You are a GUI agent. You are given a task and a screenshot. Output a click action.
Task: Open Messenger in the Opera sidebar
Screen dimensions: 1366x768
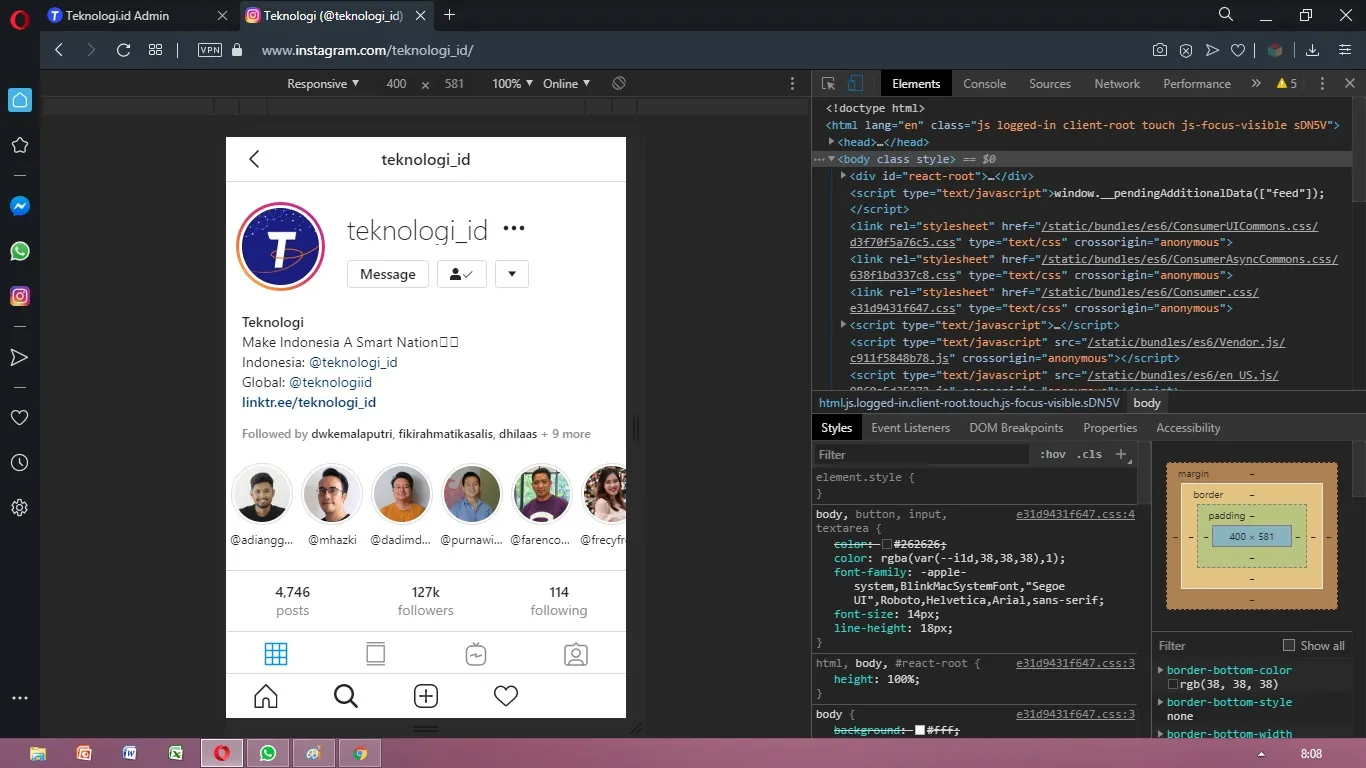pyautogui.click(x=19, y=206)
